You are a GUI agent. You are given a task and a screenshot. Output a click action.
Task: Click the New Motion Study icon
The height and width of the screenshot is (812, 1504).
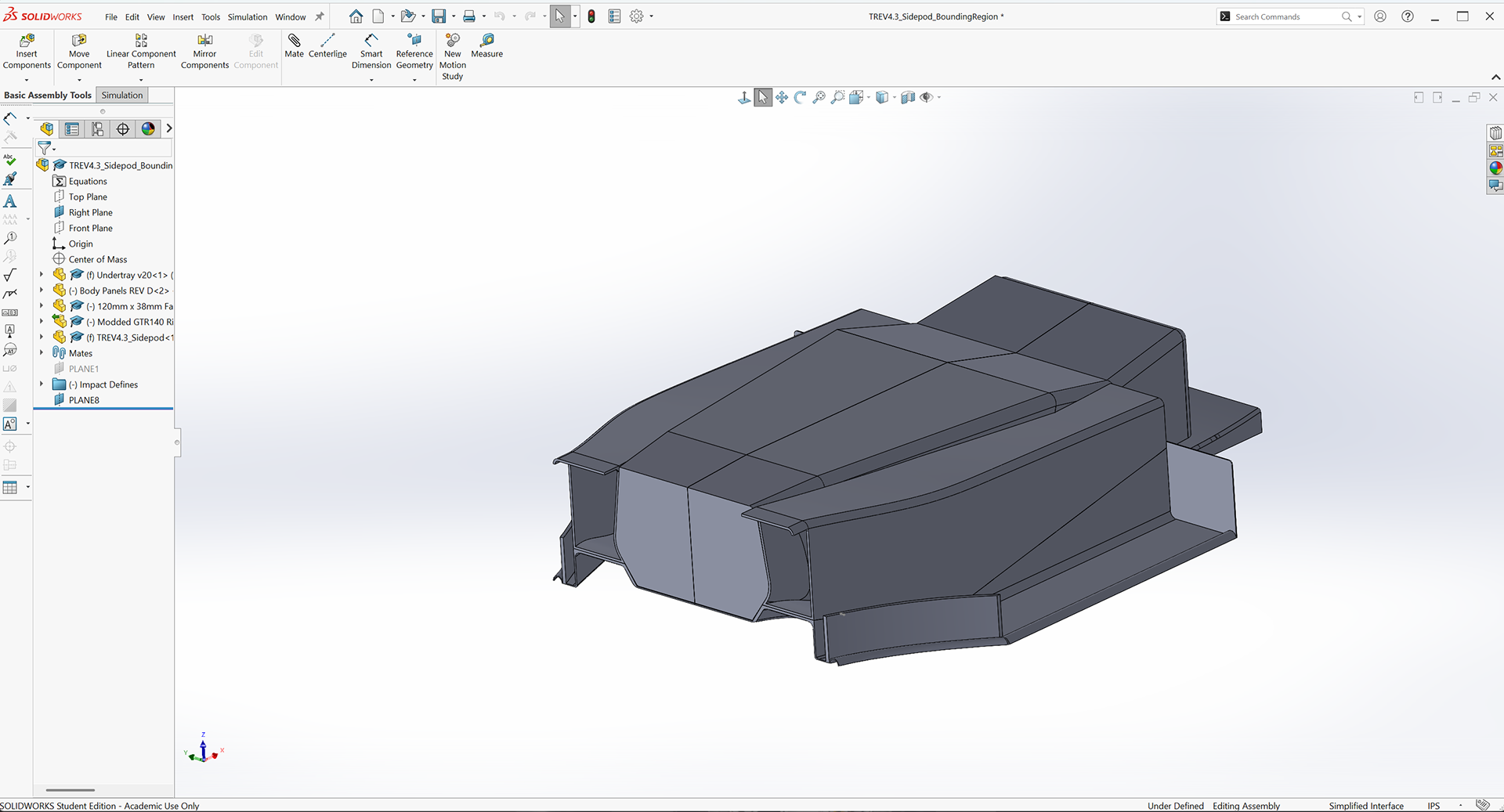452,43
